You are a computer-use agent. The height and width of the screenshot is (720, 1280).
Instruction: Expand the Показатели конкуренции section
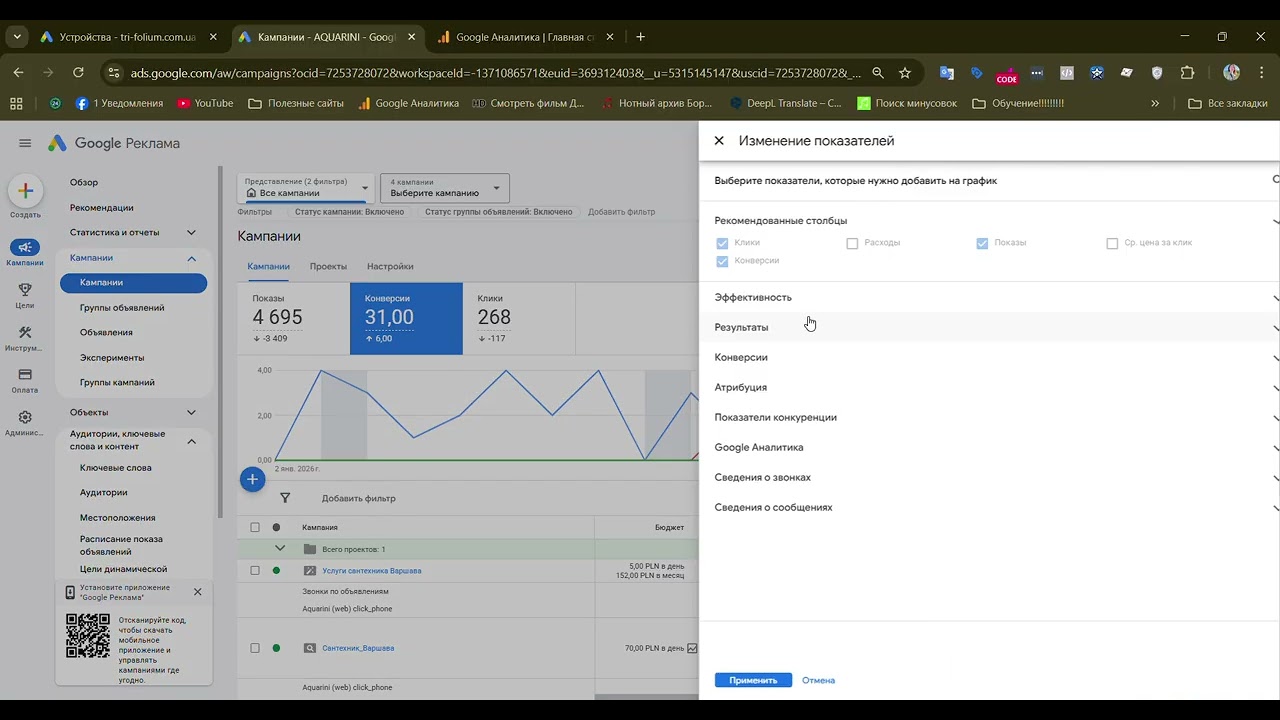click(990, 417)
